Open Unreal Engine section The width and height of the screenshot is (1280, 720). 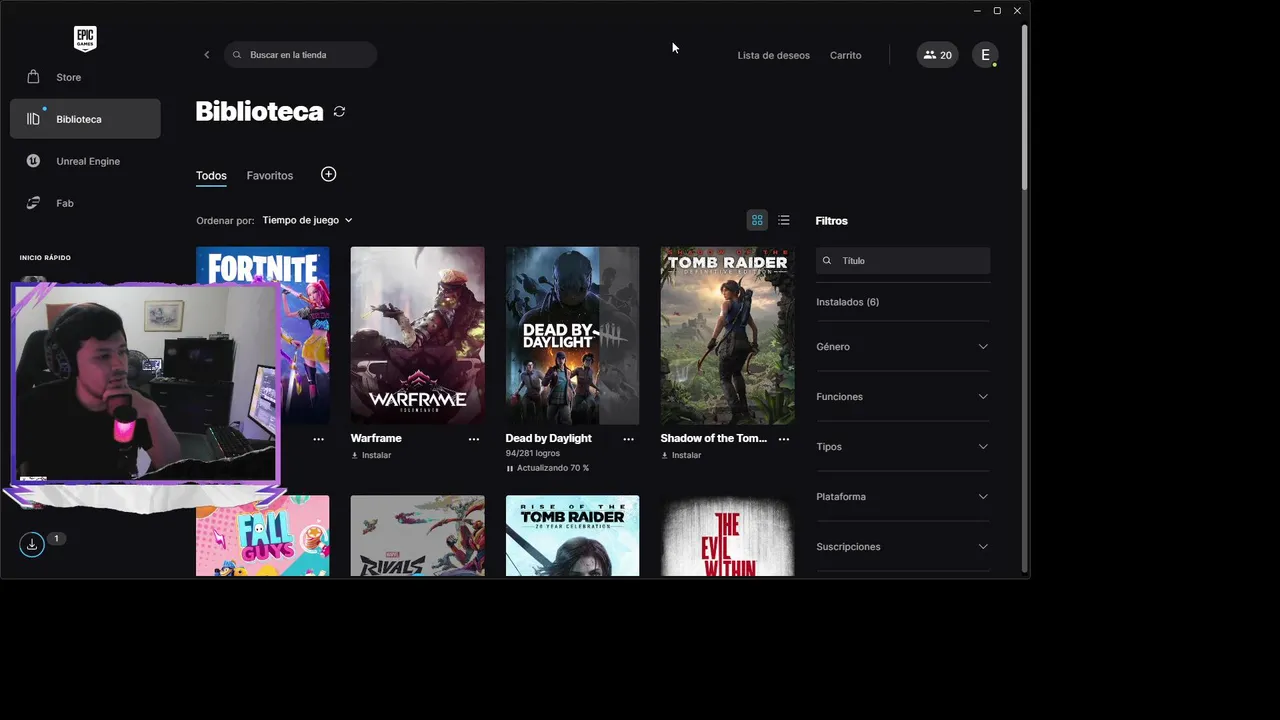tap(85, 161)
